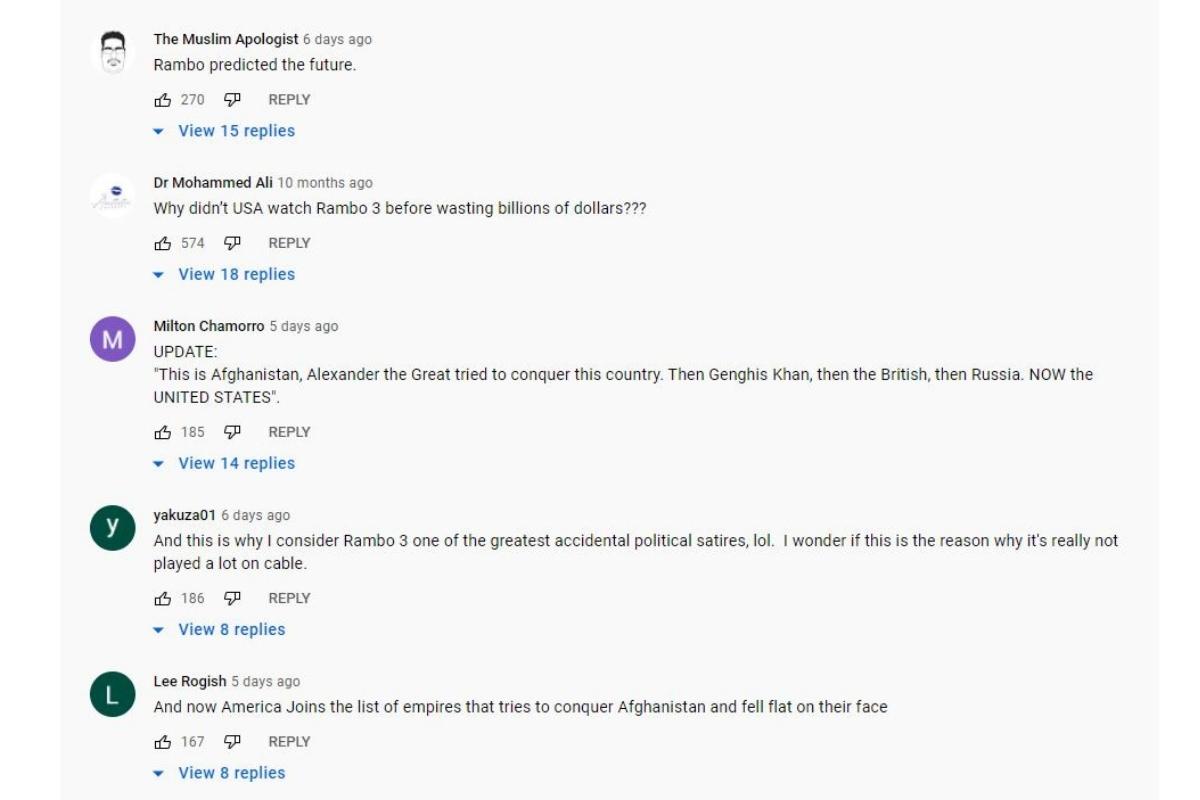Show the 14 replies to Milton Chamorro

pos(236,463)
